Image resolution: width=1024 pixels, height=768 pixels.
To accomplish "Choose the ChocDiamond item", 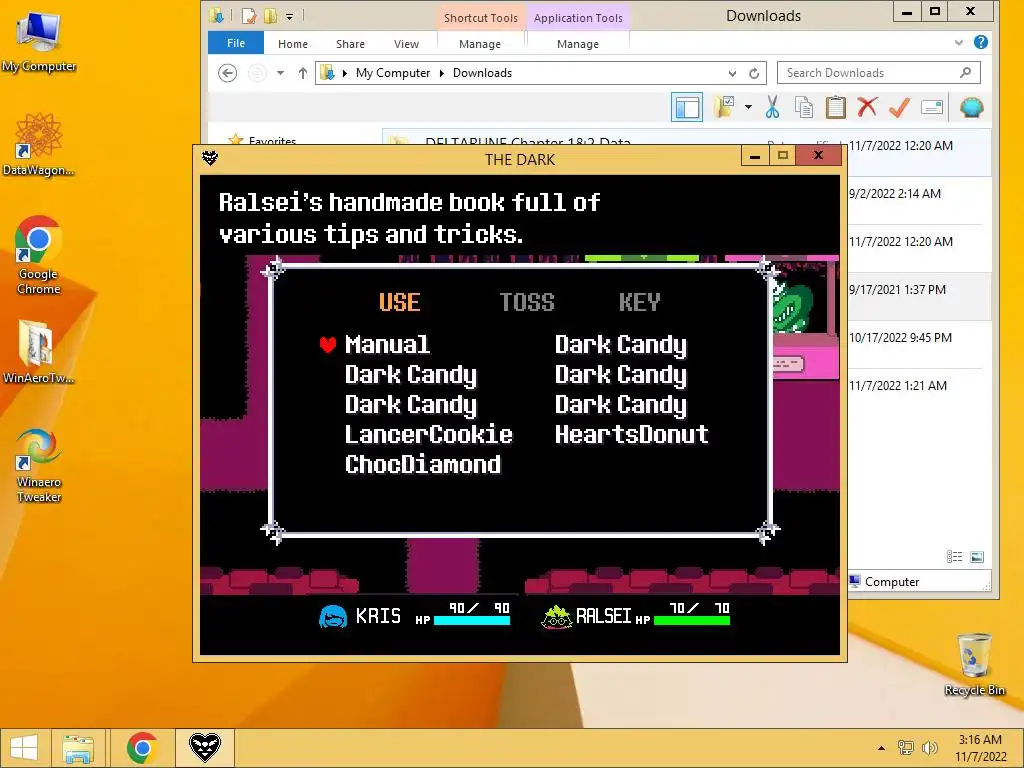I will pos(423,464).
